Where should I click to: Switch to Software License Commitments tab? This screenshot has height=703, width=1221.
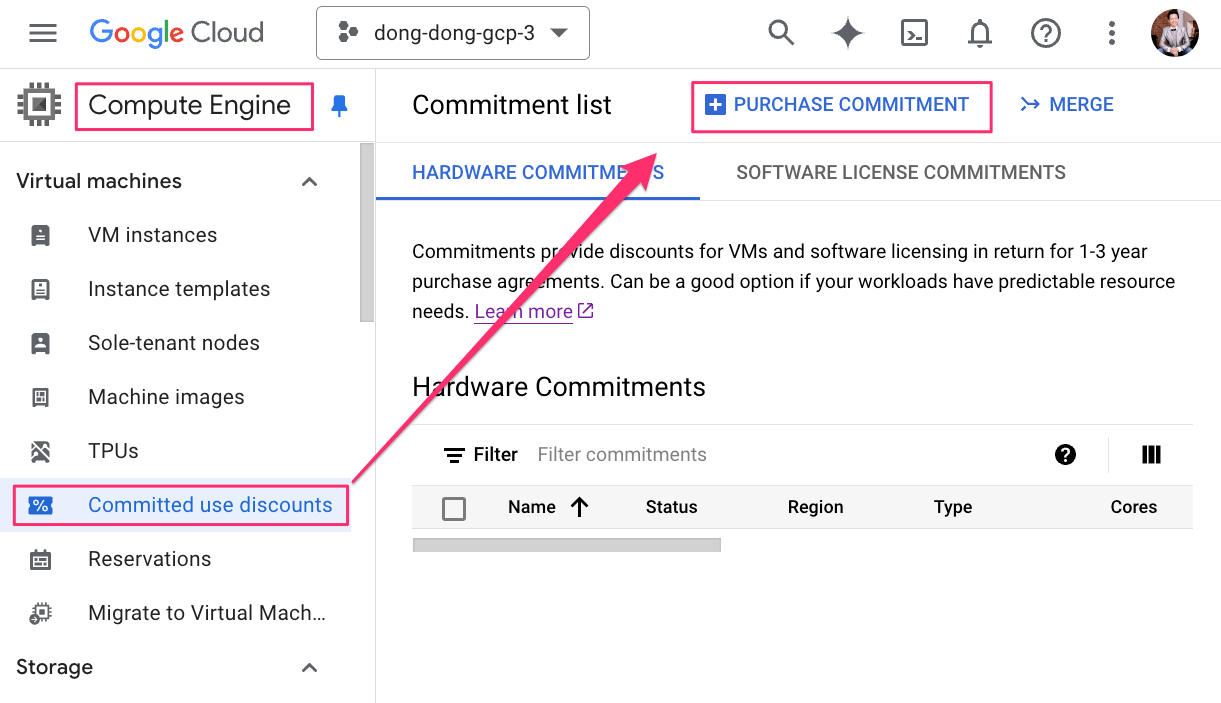click(x=900, y=172)
